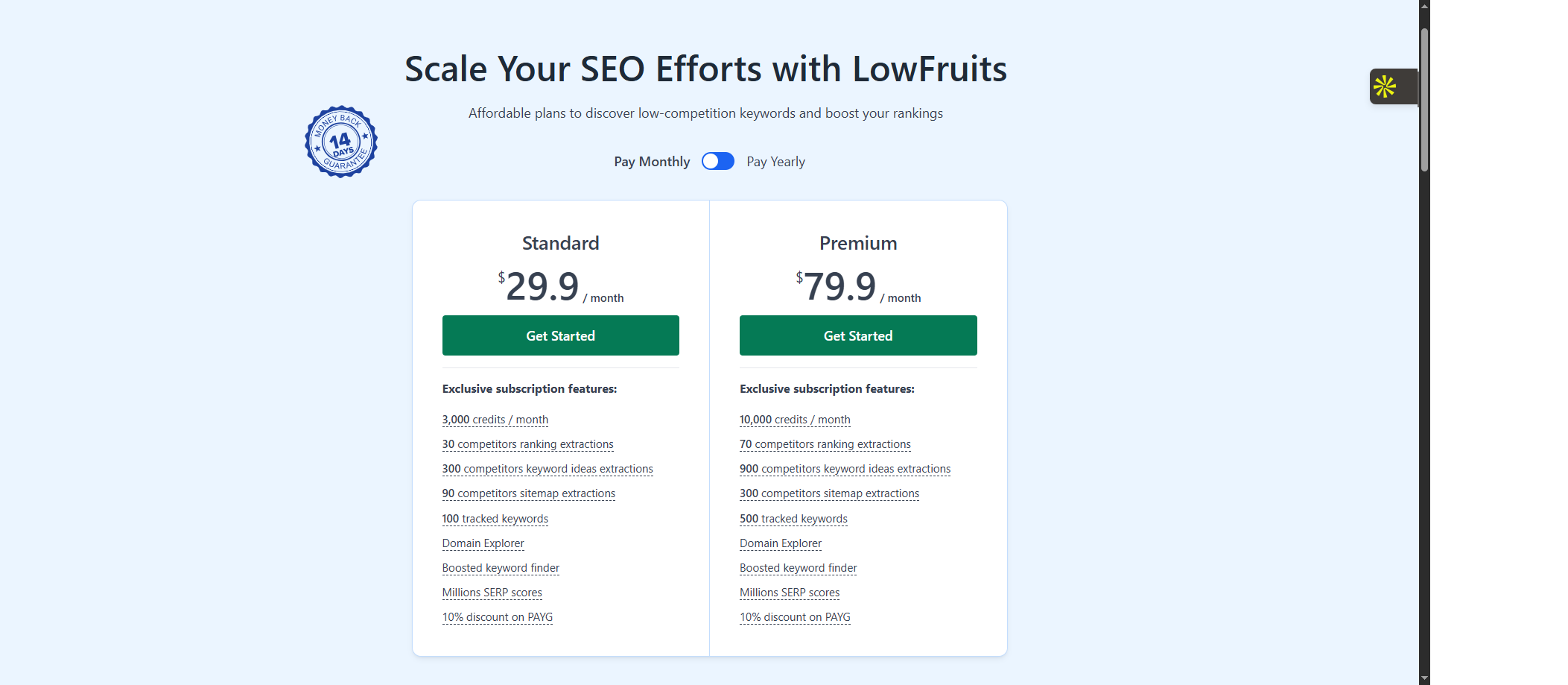Open 30 competitors ranking extractions info

coord(528,444)
